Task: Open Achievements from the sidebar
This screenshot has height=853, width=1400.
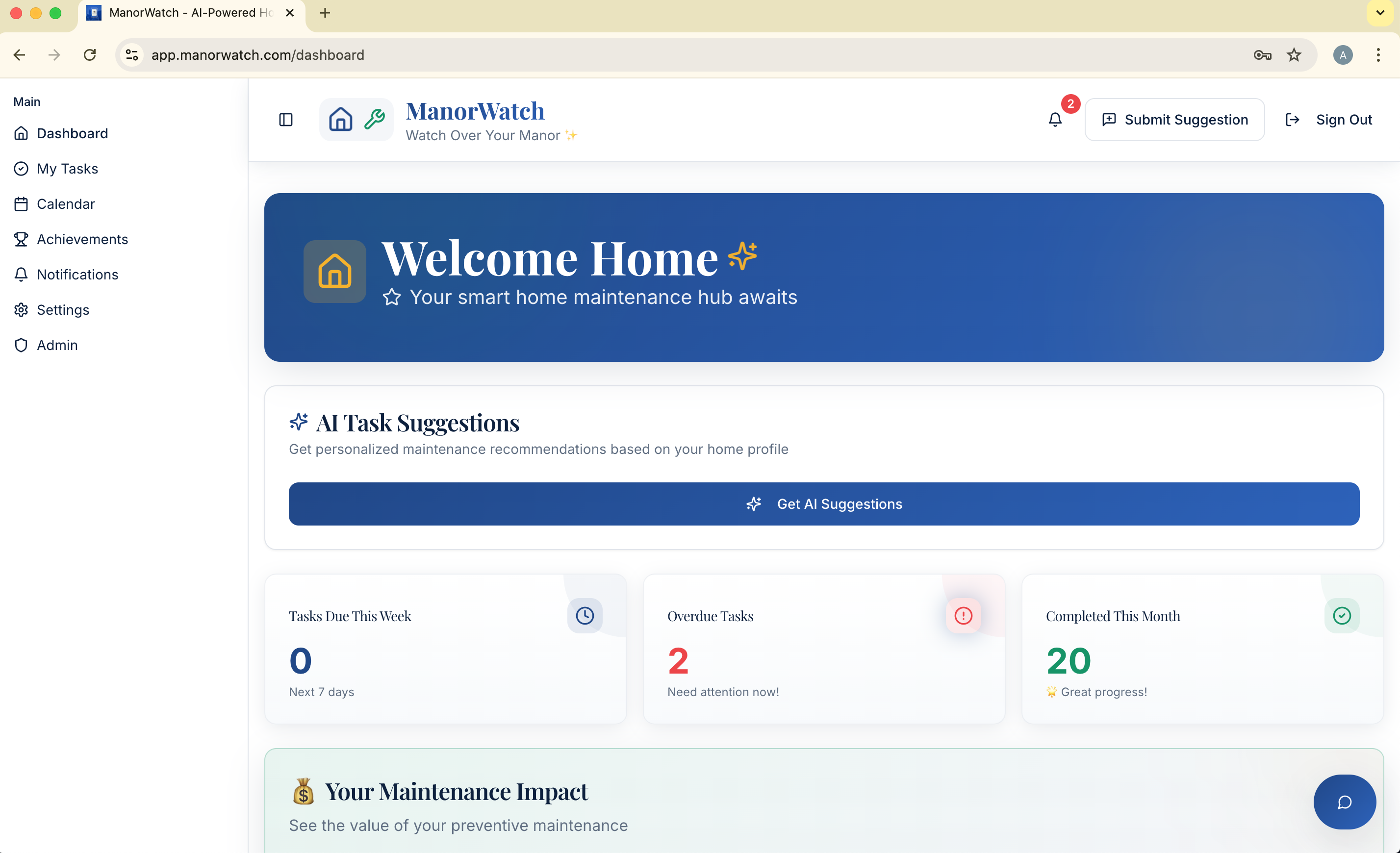Action: 82,239
